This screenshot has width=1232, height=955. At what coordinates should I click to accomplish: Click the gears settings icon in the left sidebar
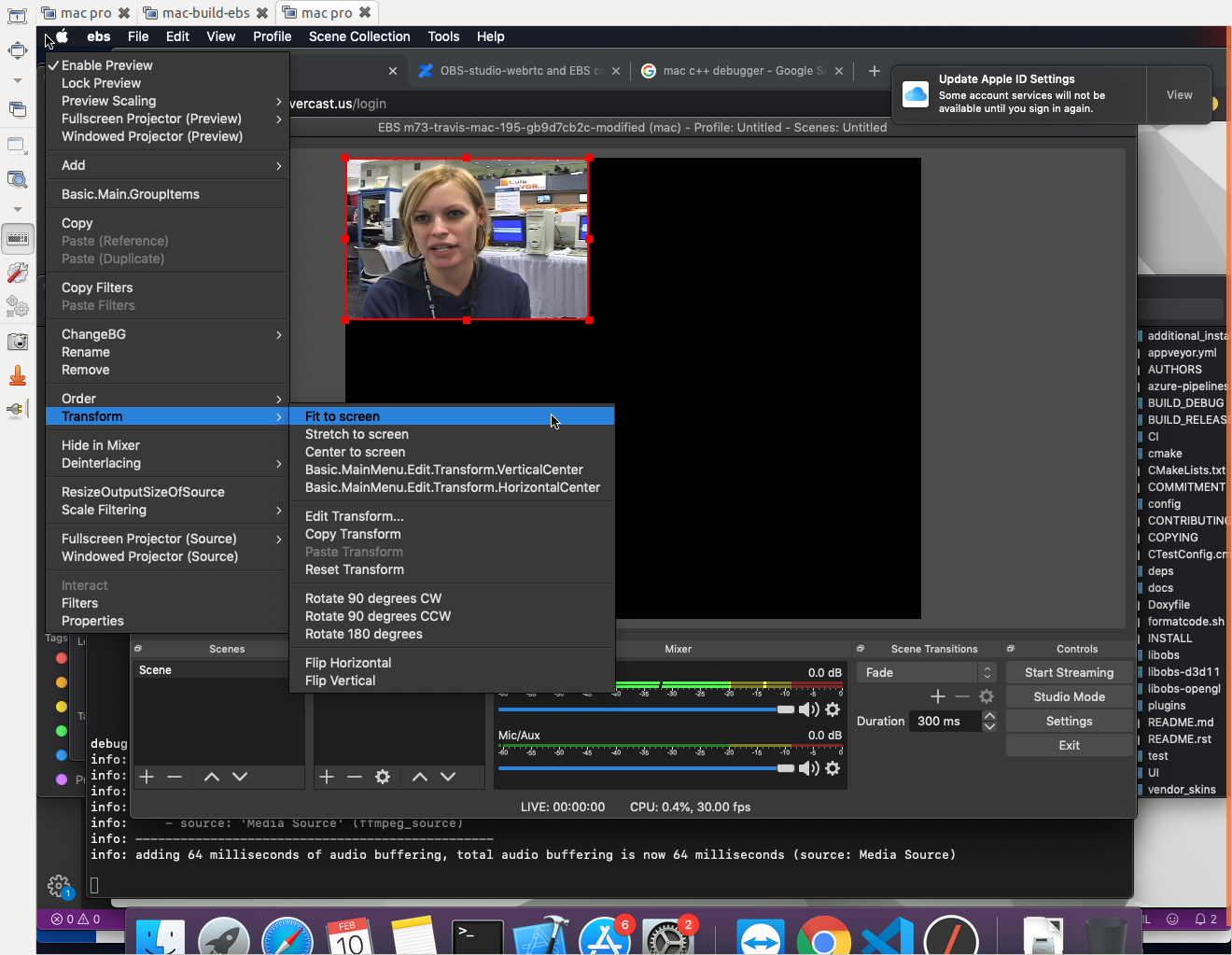[19, 307]
